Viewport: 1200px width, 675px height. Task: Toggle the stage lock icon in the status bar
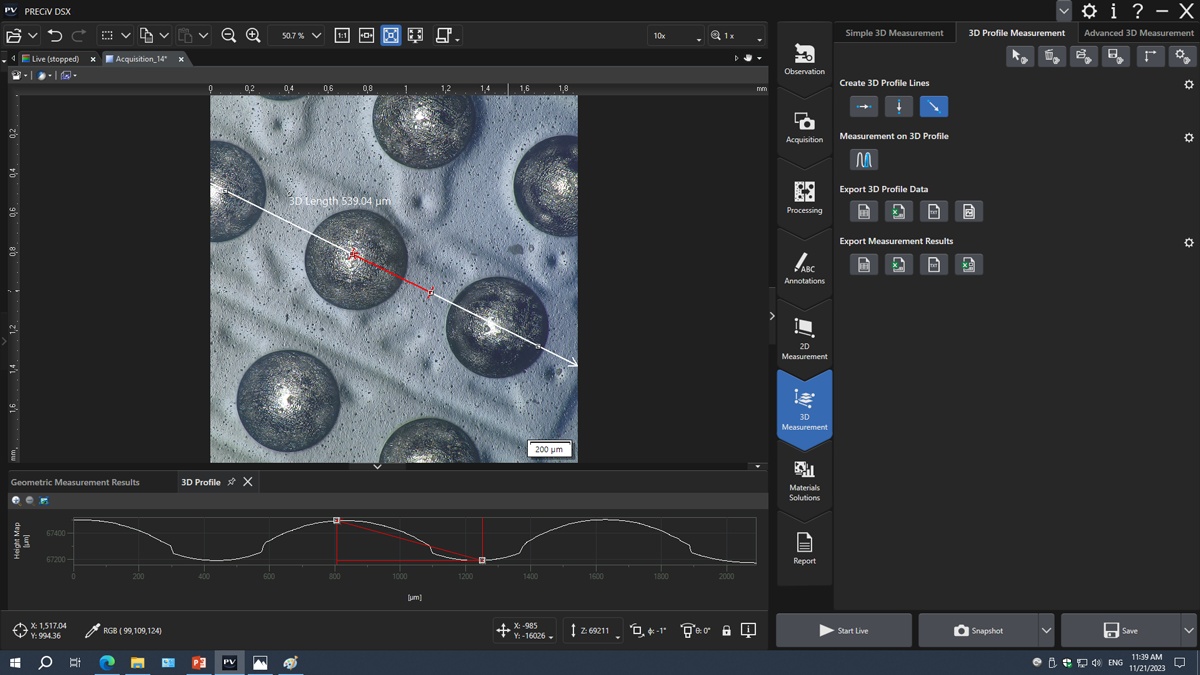tap(726, 630)
